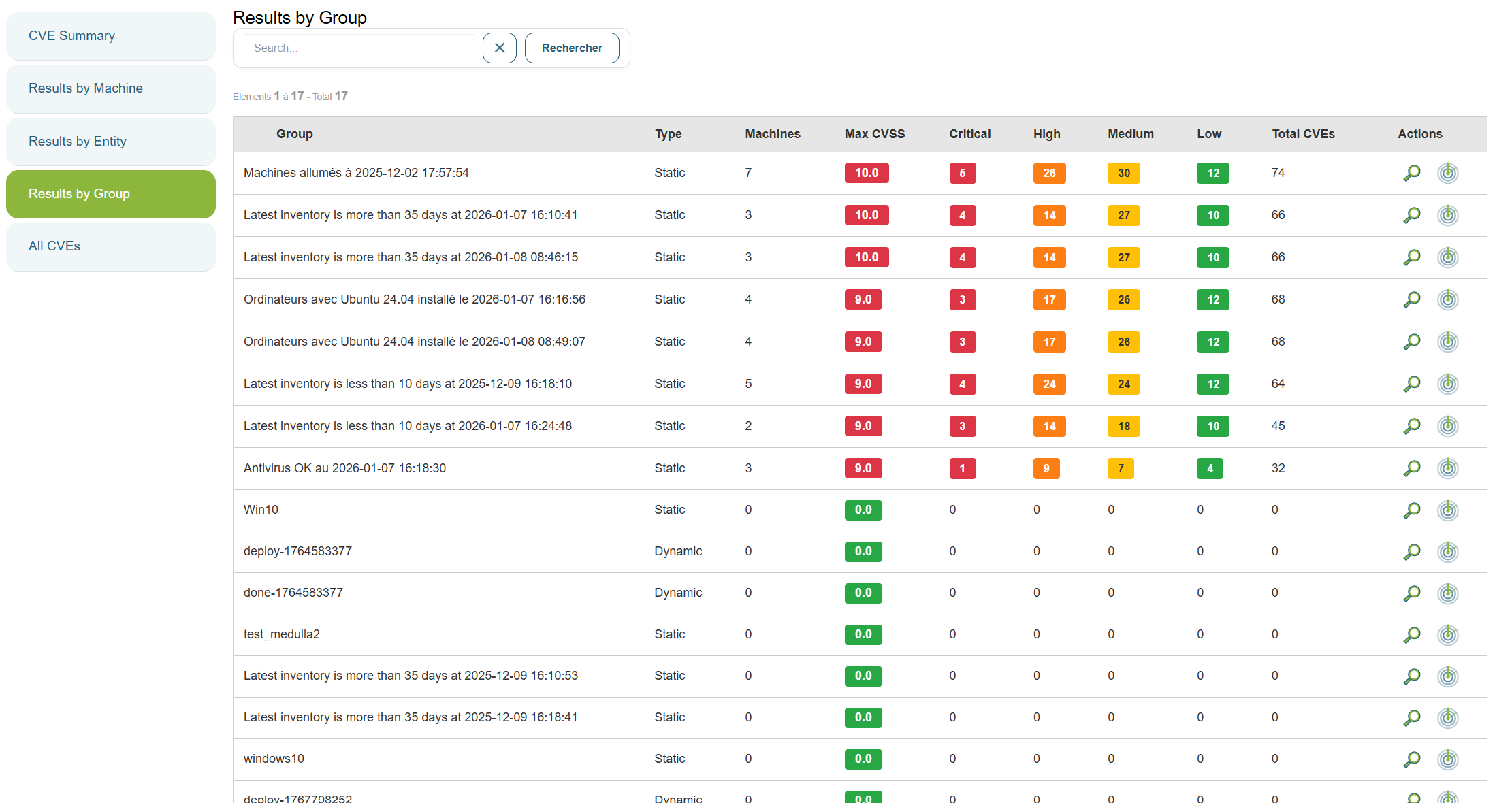The height and width of the screenshot is (803, 1512).
Task: Click the Total CVEs column header
Action: point(1302,134)
